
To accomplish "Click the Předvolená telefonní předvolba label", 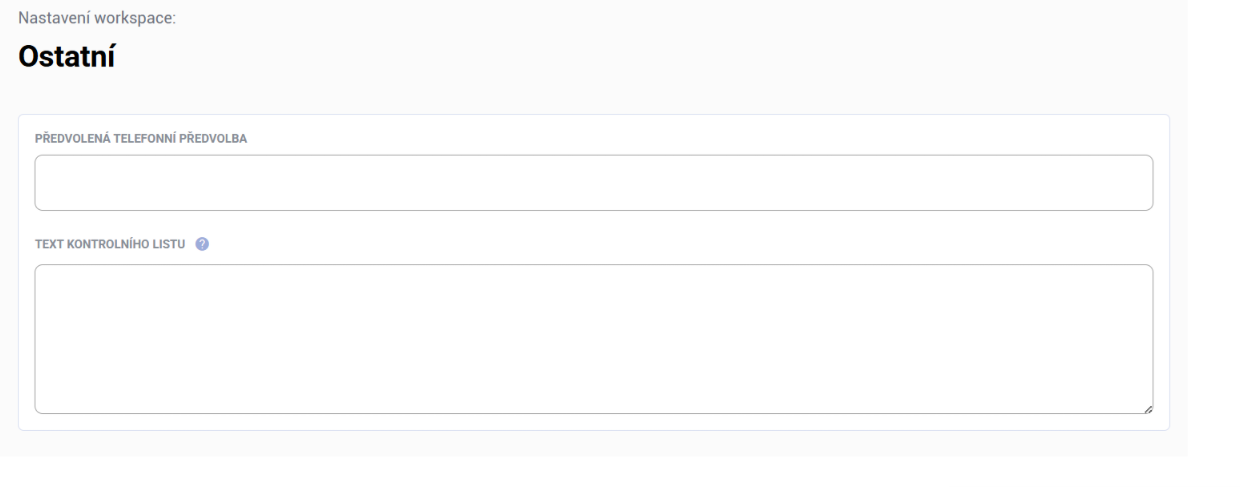I will click(x=141, y=138).
